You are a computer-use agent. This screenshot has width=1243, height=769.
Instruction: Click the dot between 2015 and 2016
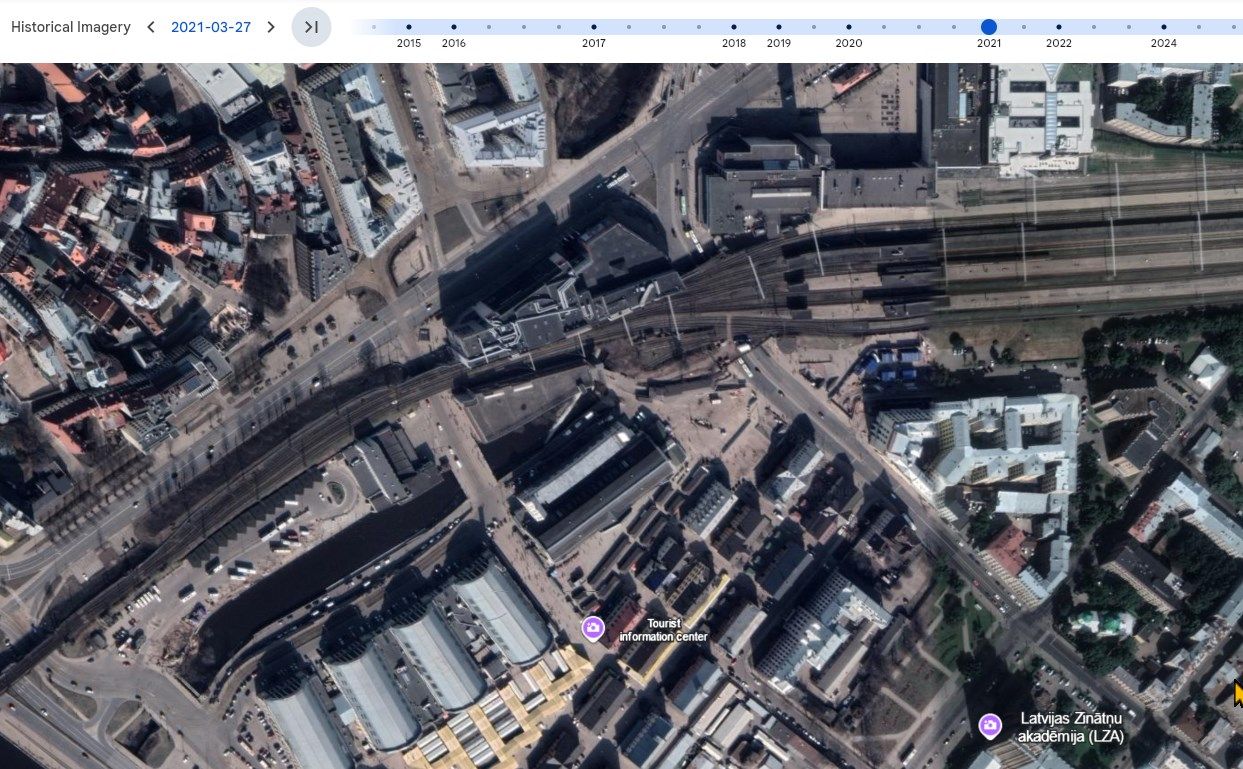431,27
